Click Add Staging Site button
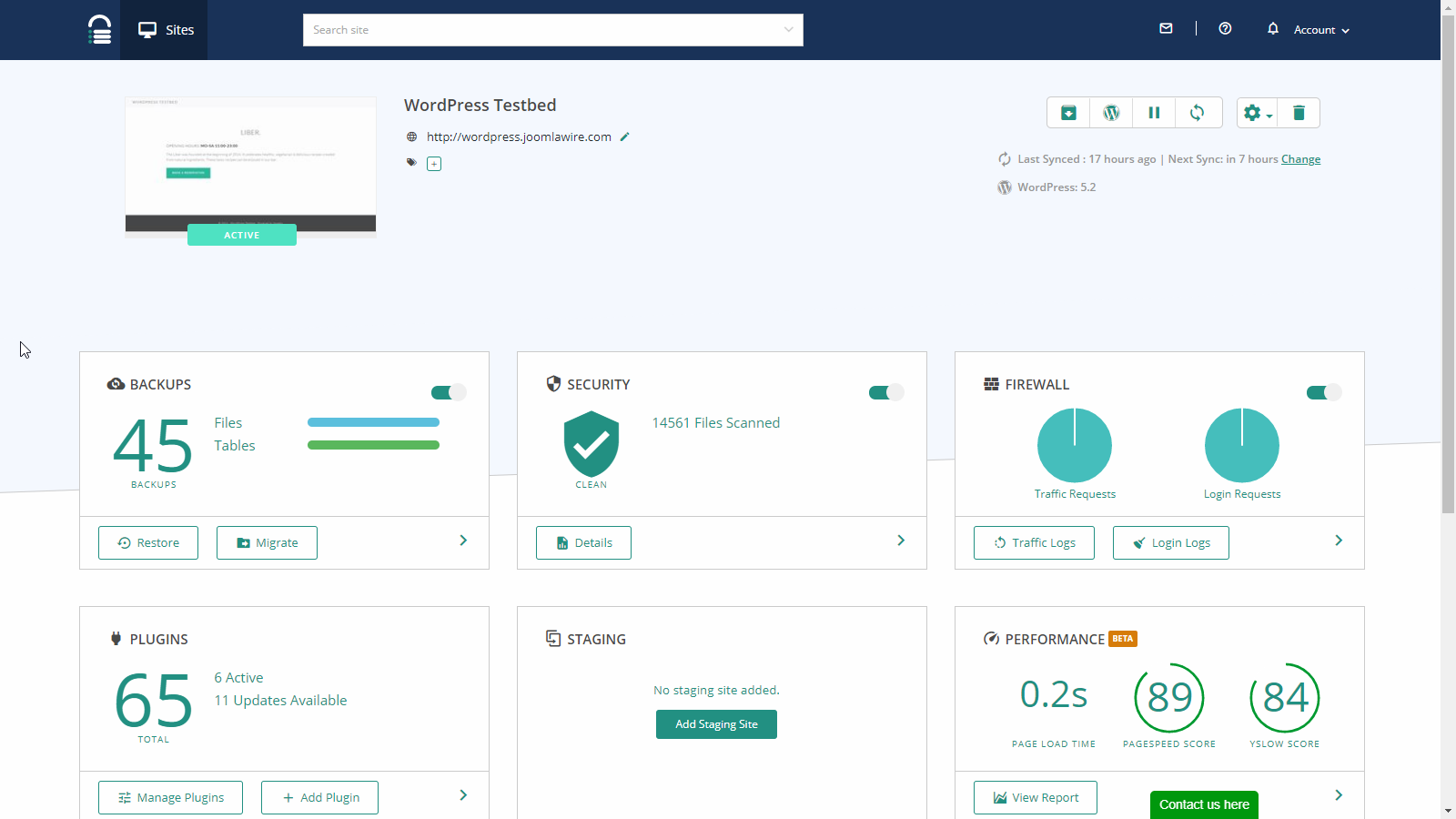 [x=716, y=724]
